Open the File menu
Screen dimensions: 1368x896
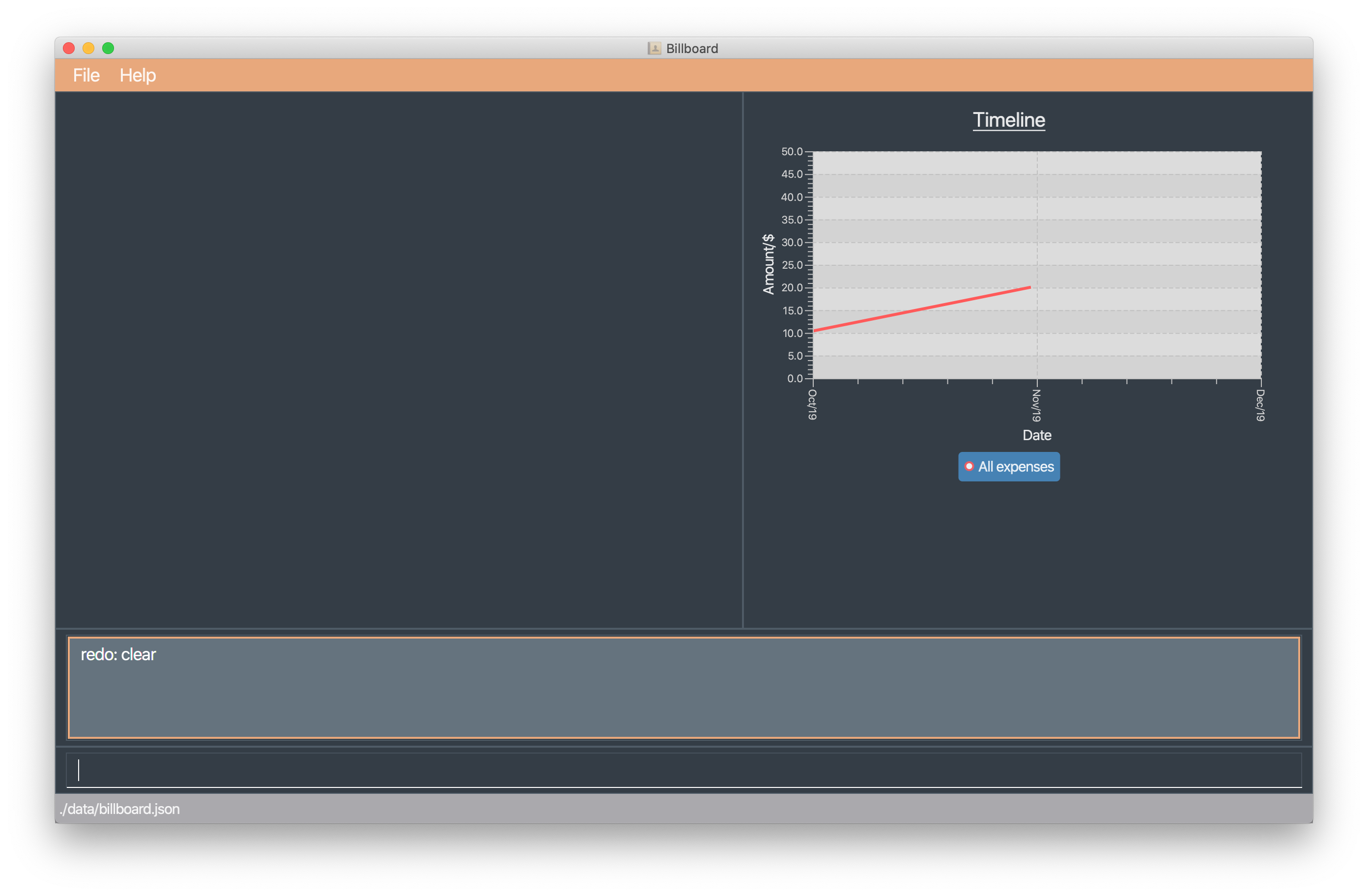click(x=86, y=75)
